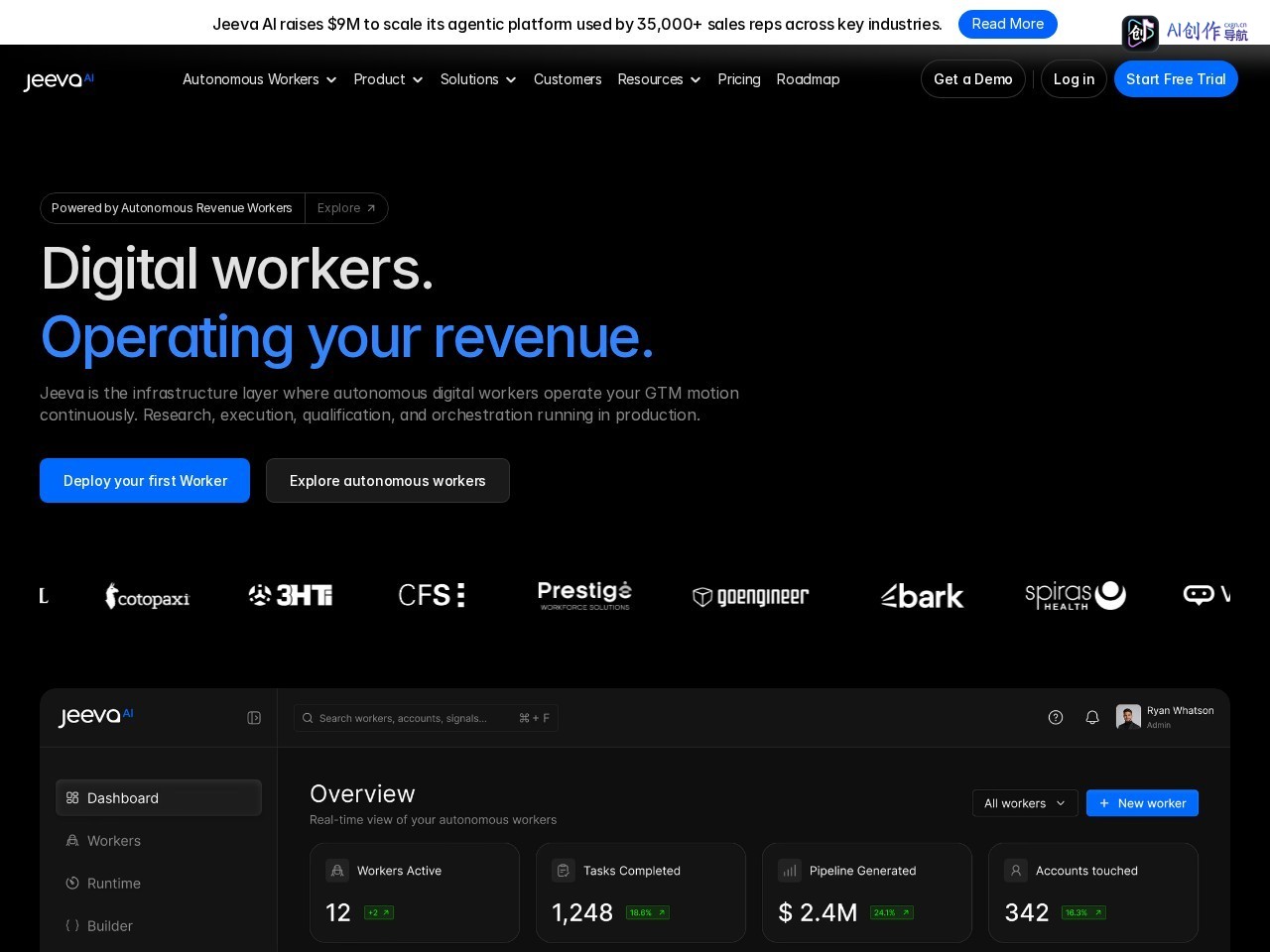Click Explore autonomous workers button
This screenshot has width=1270, height=952.
[388, 481]
